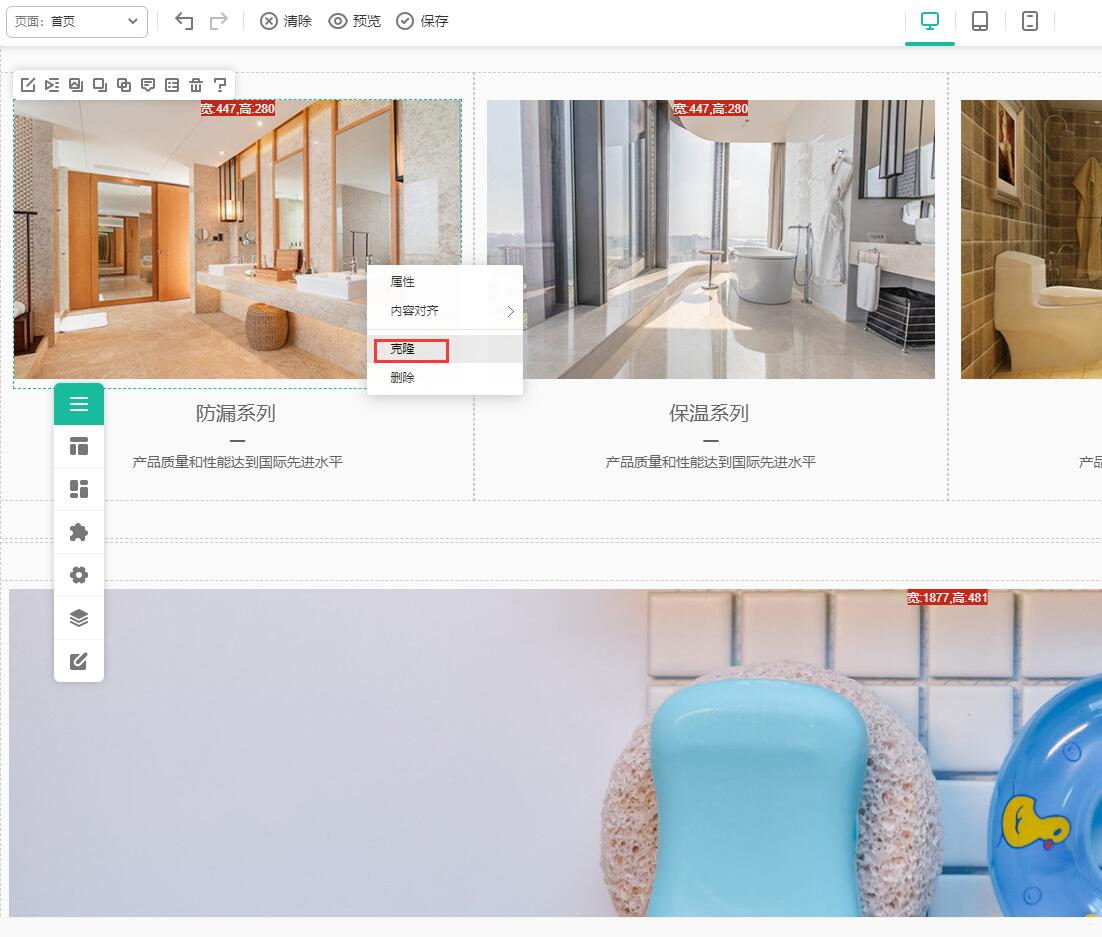Click the clone duplicate icon in element toolbar
This screenshot has height=937, width=1102.
124,85
